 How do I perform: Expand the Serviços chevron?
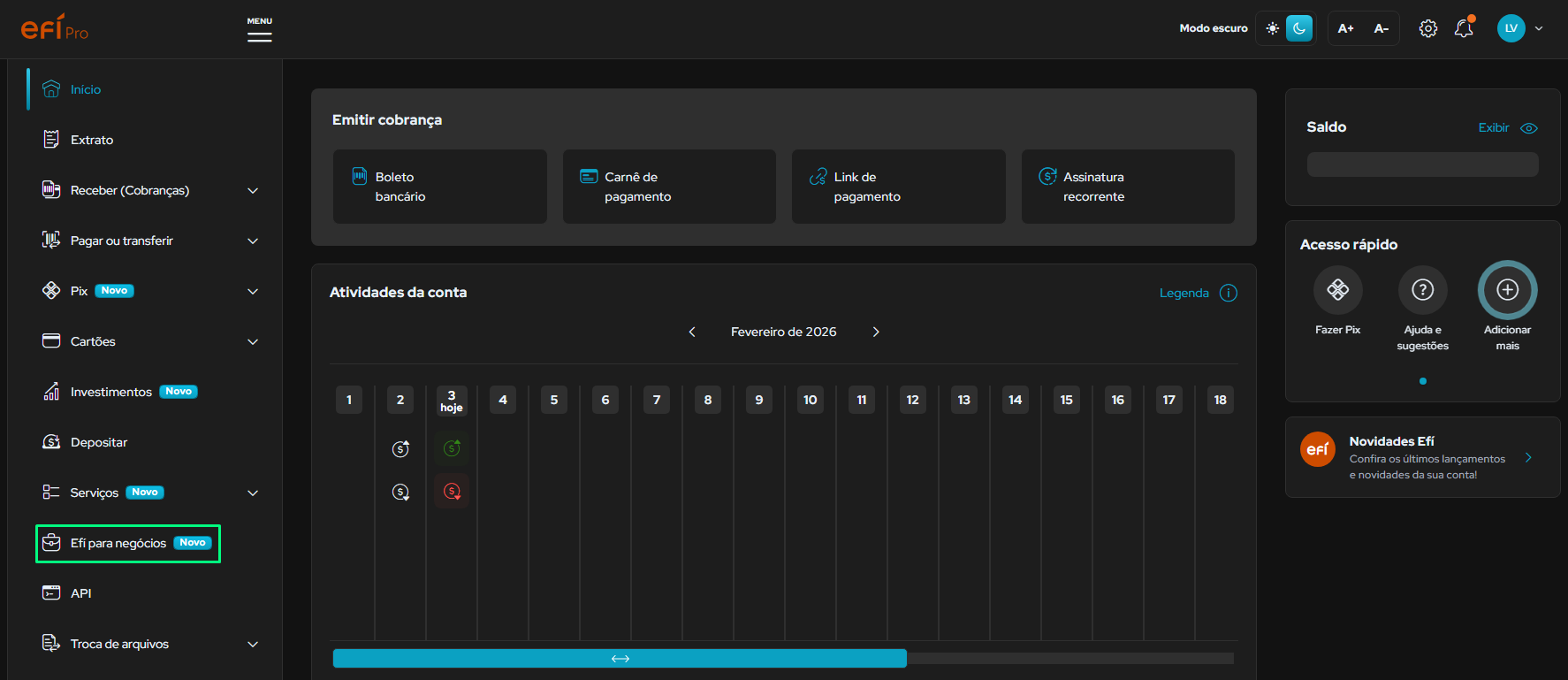coord(253,493)
